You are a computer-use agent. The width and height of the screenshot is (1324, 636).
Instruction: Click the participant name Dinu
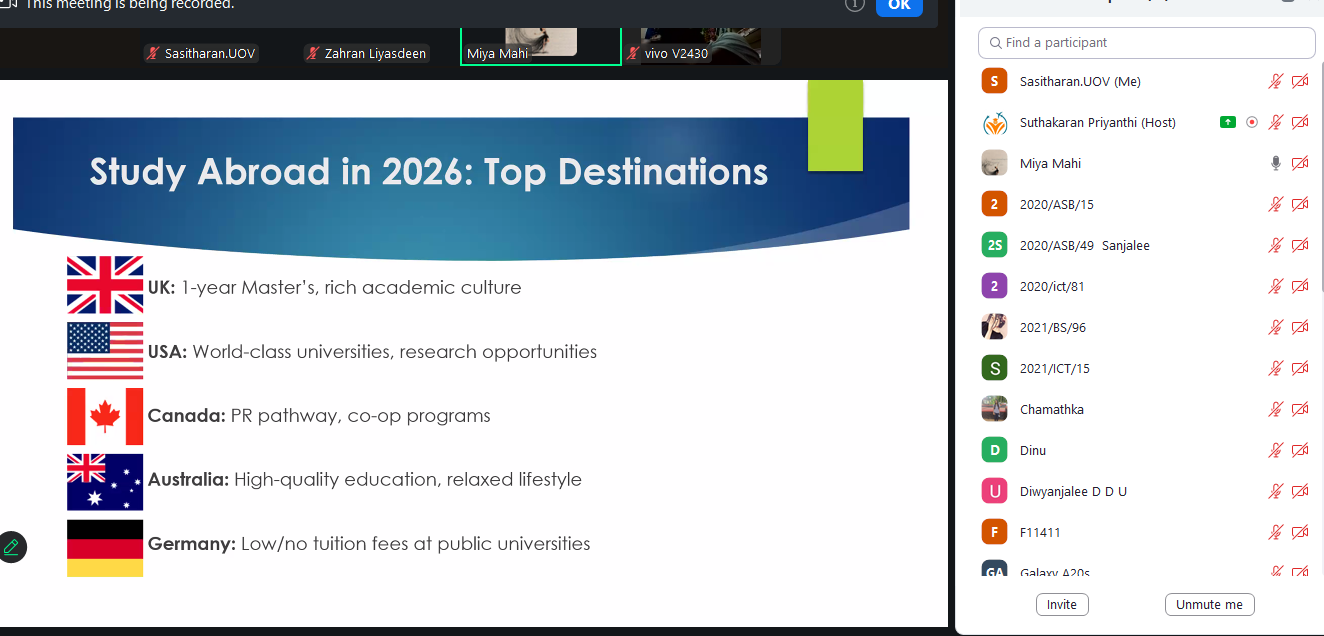(1033, 450)
